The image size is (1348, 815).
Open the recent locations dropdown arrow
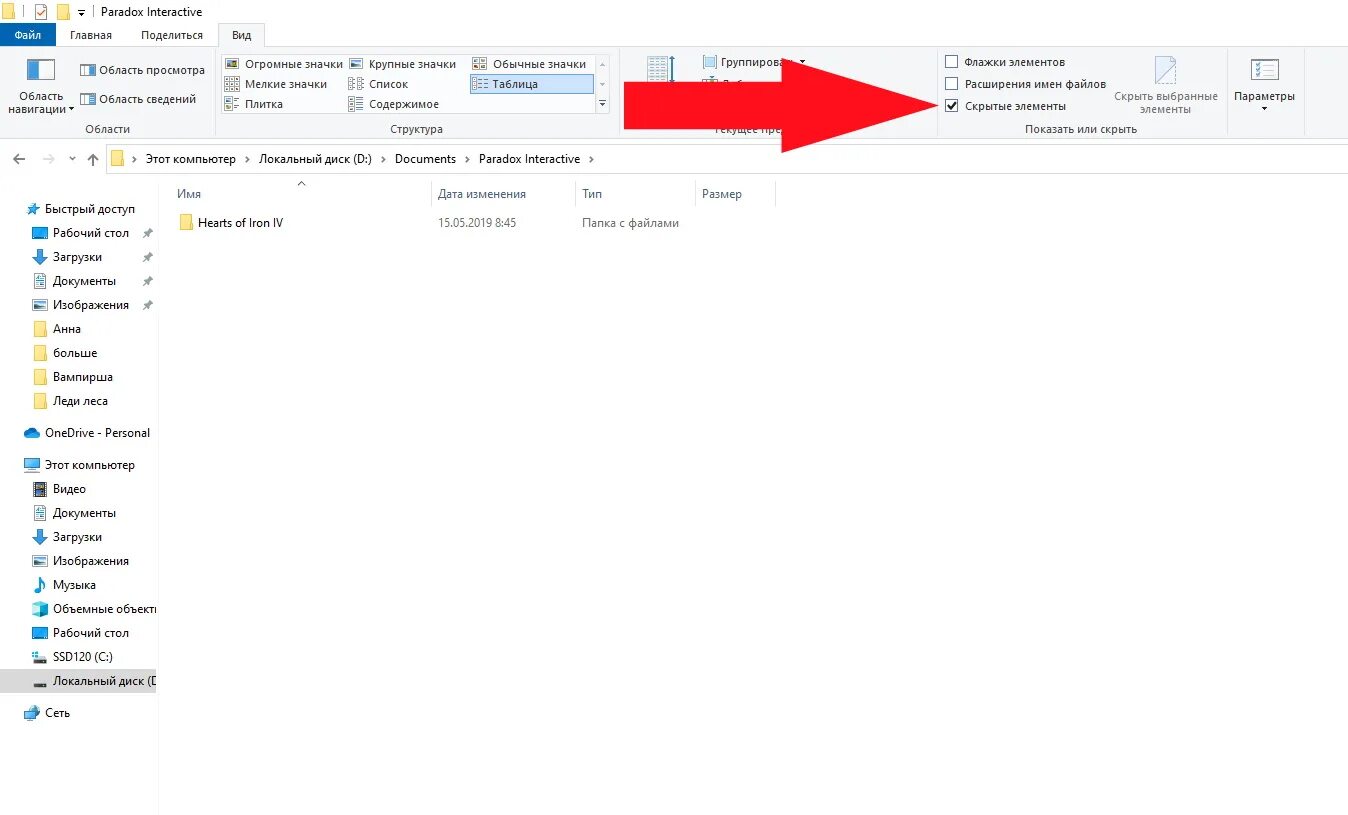(72, 159)
